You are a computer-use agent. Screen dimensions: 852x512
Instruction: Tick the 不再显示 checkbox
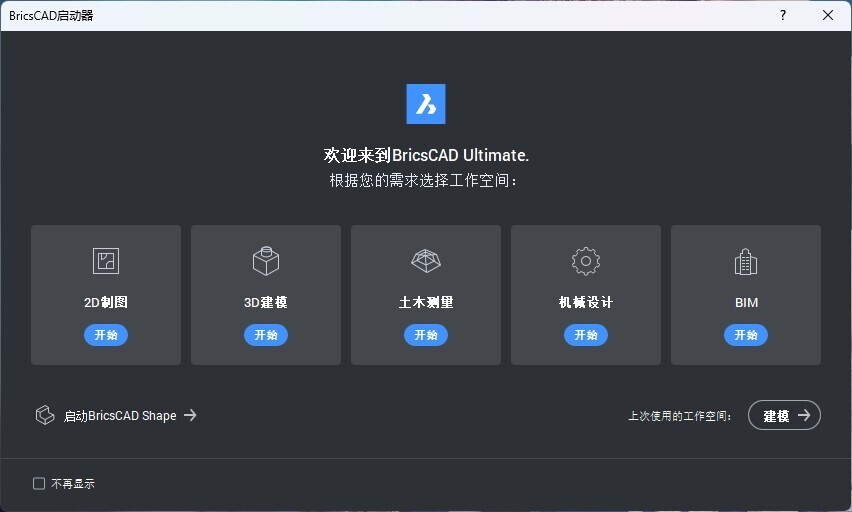coord(39,483)
